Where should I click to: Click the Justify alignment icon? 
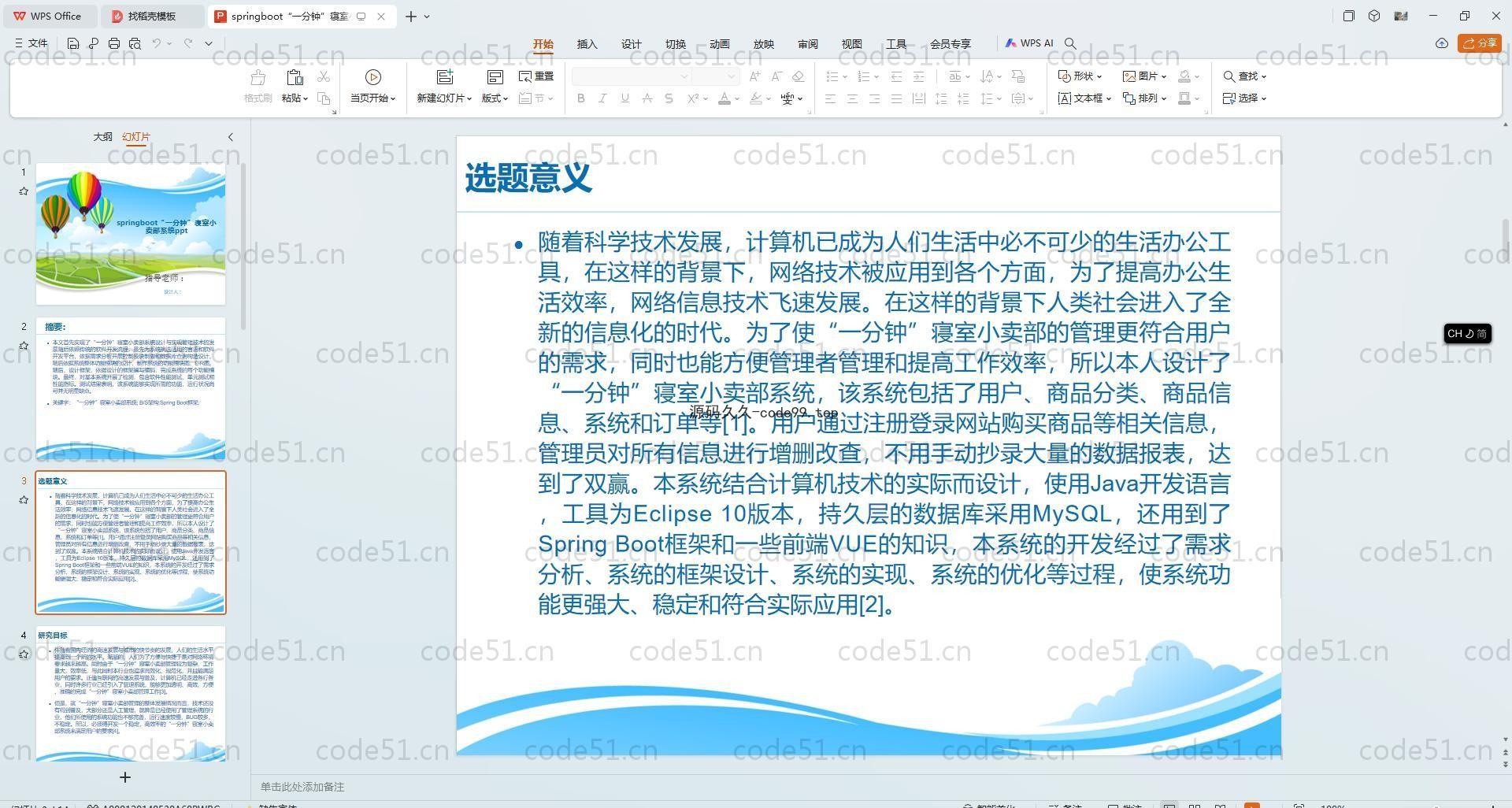pos(896,98)
